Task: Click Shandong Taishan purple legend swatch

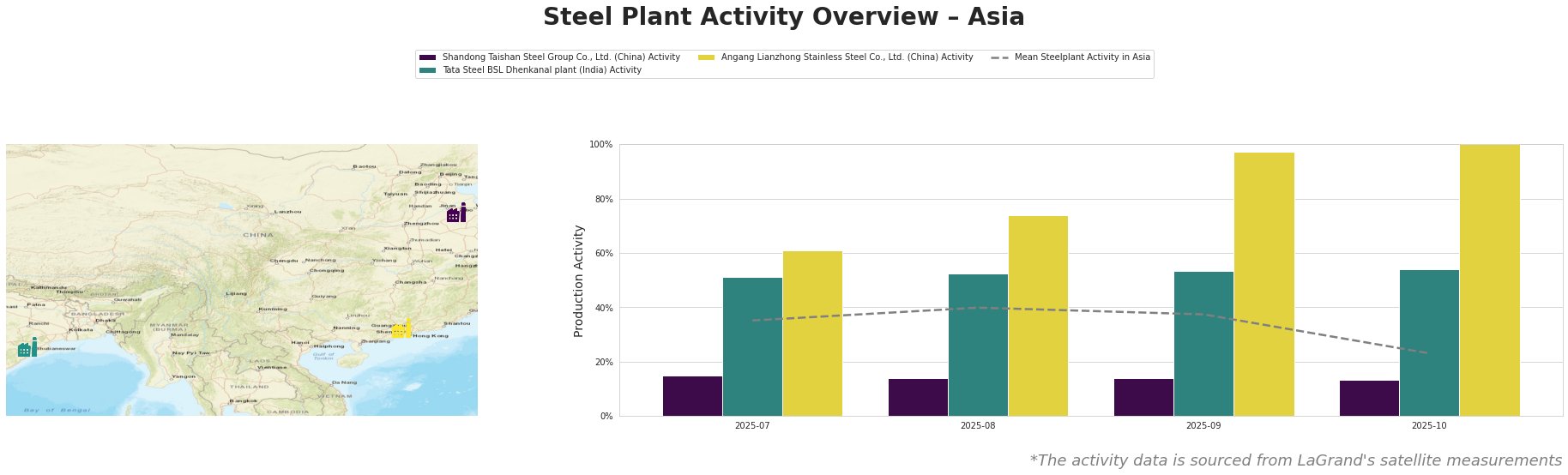Action: (x=427, y=57)
